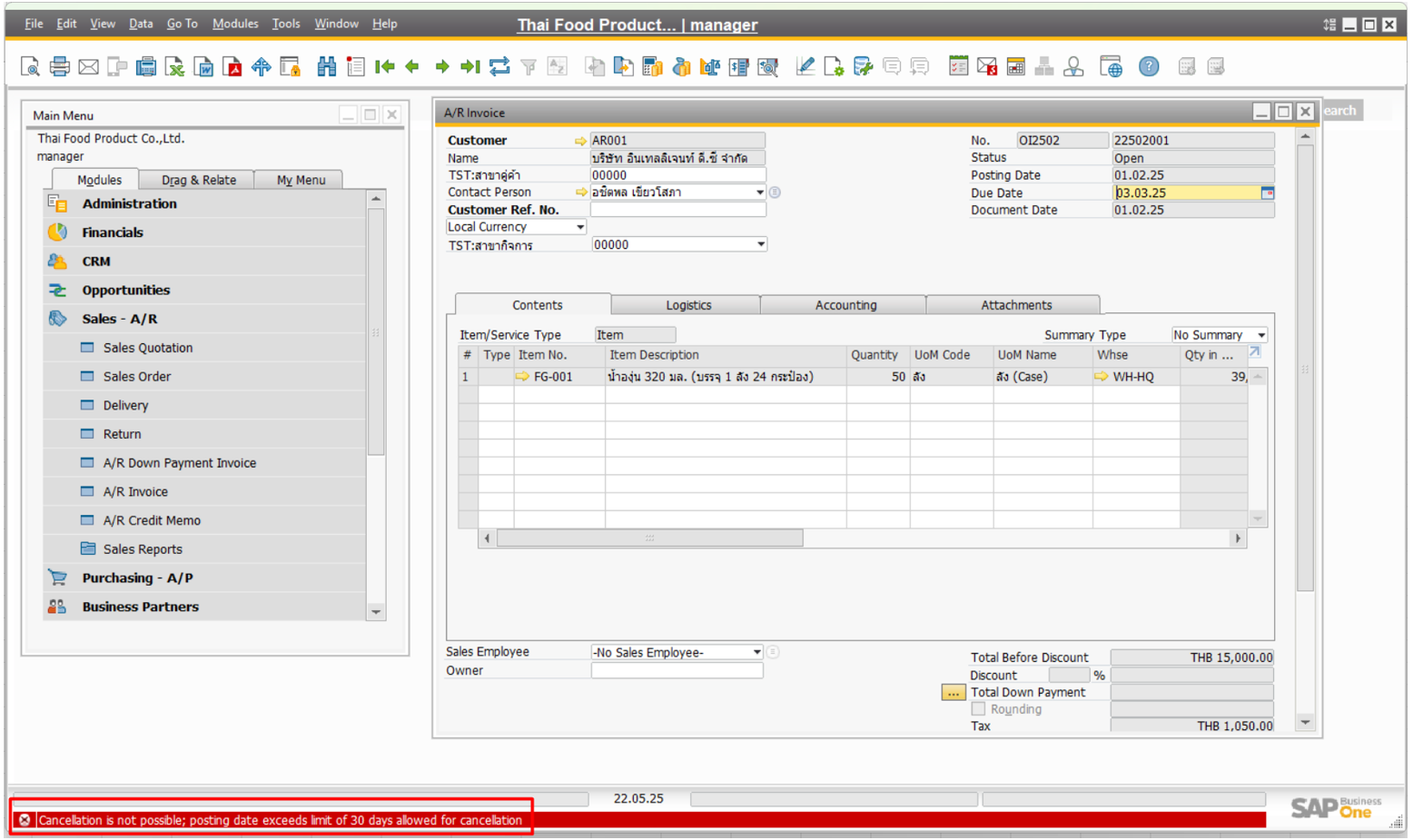
Task: Click the Target Document toolbar icon
Action: (623, 66)
